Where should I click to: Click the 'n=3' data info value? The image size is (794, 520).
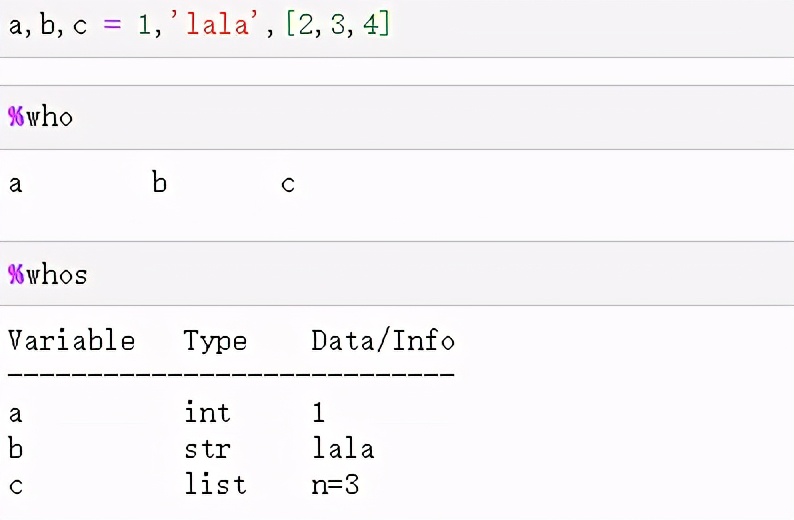coord(335,485)
